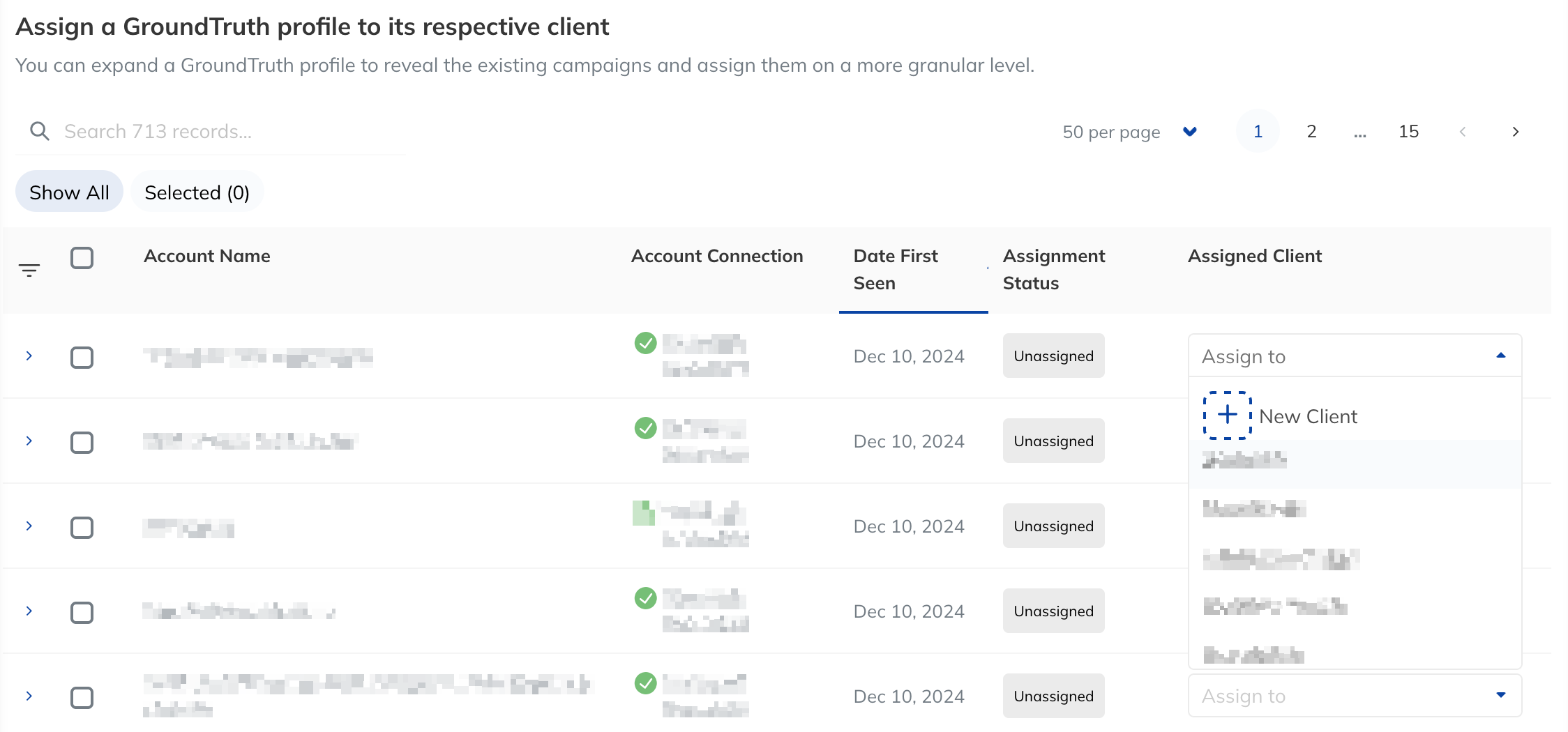Check the third row's checkbox
Screen dimensions: 1568x732
tap(82, 528)
